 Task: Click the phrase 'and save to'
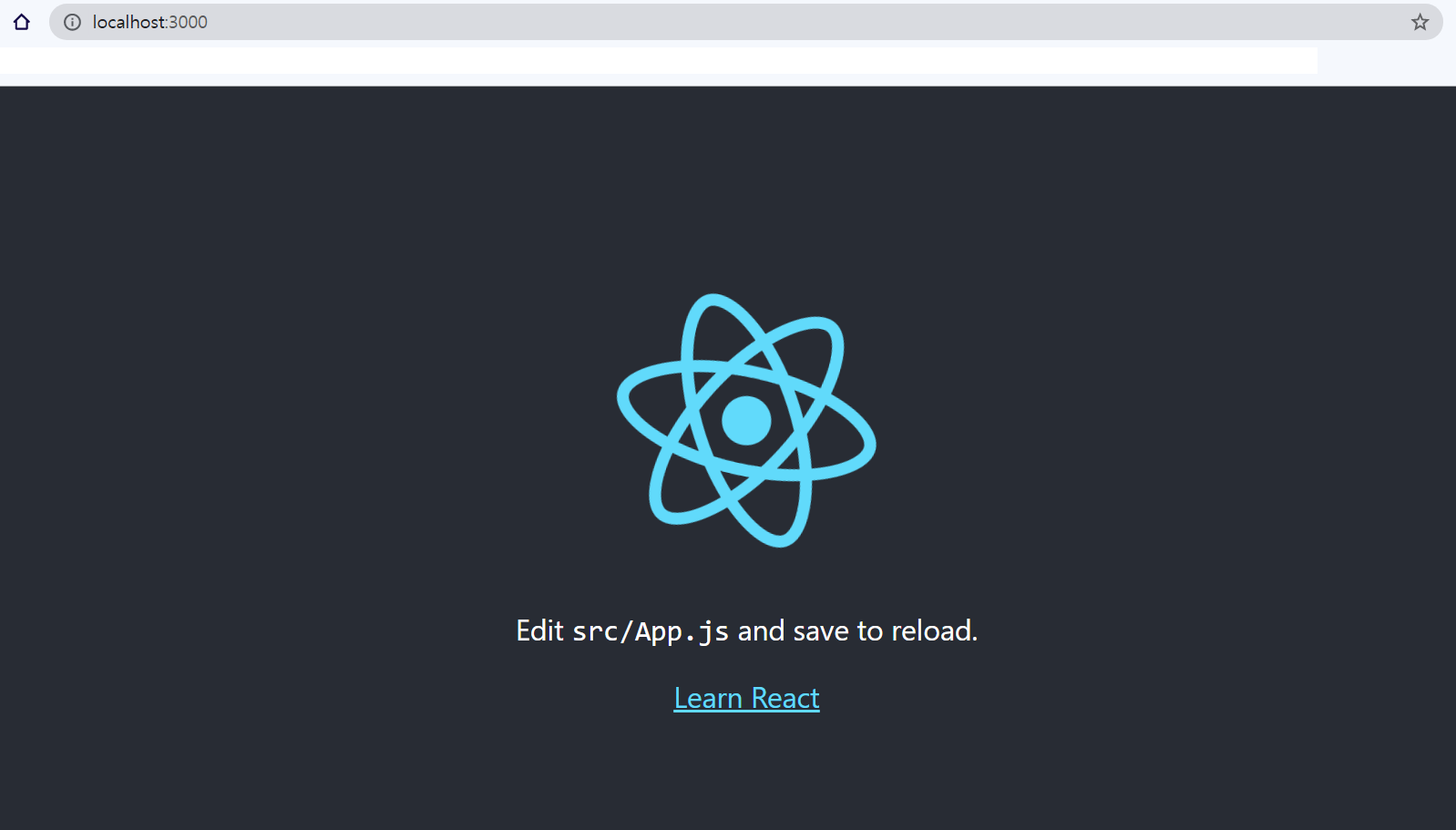810,630
